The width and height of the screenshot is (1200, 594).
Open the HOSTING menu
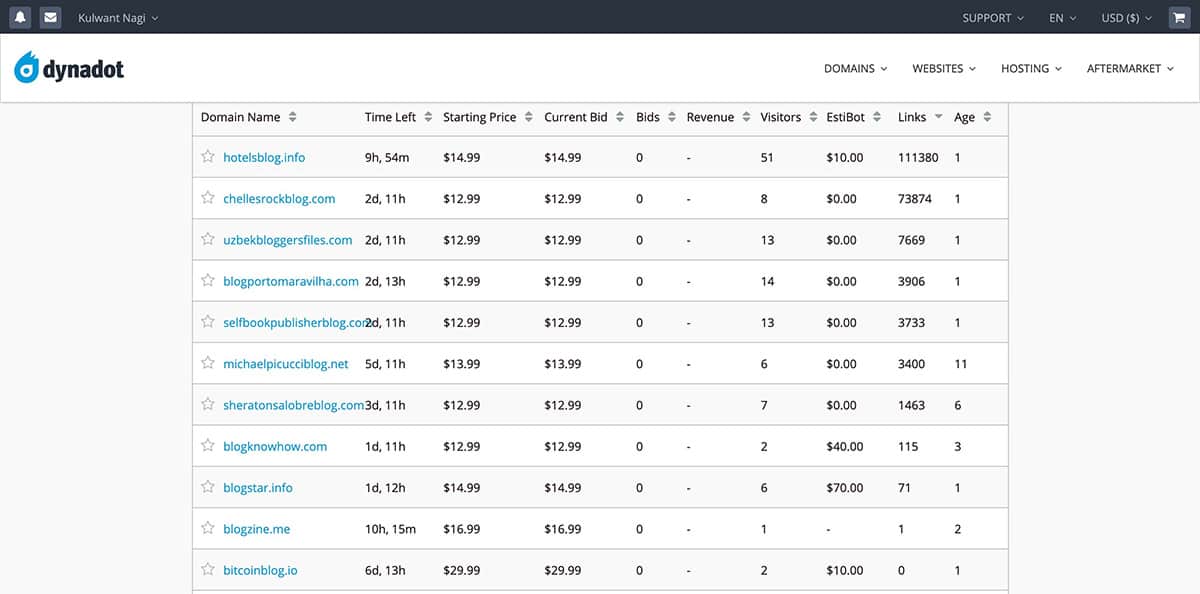click(x=1031, y=69)
